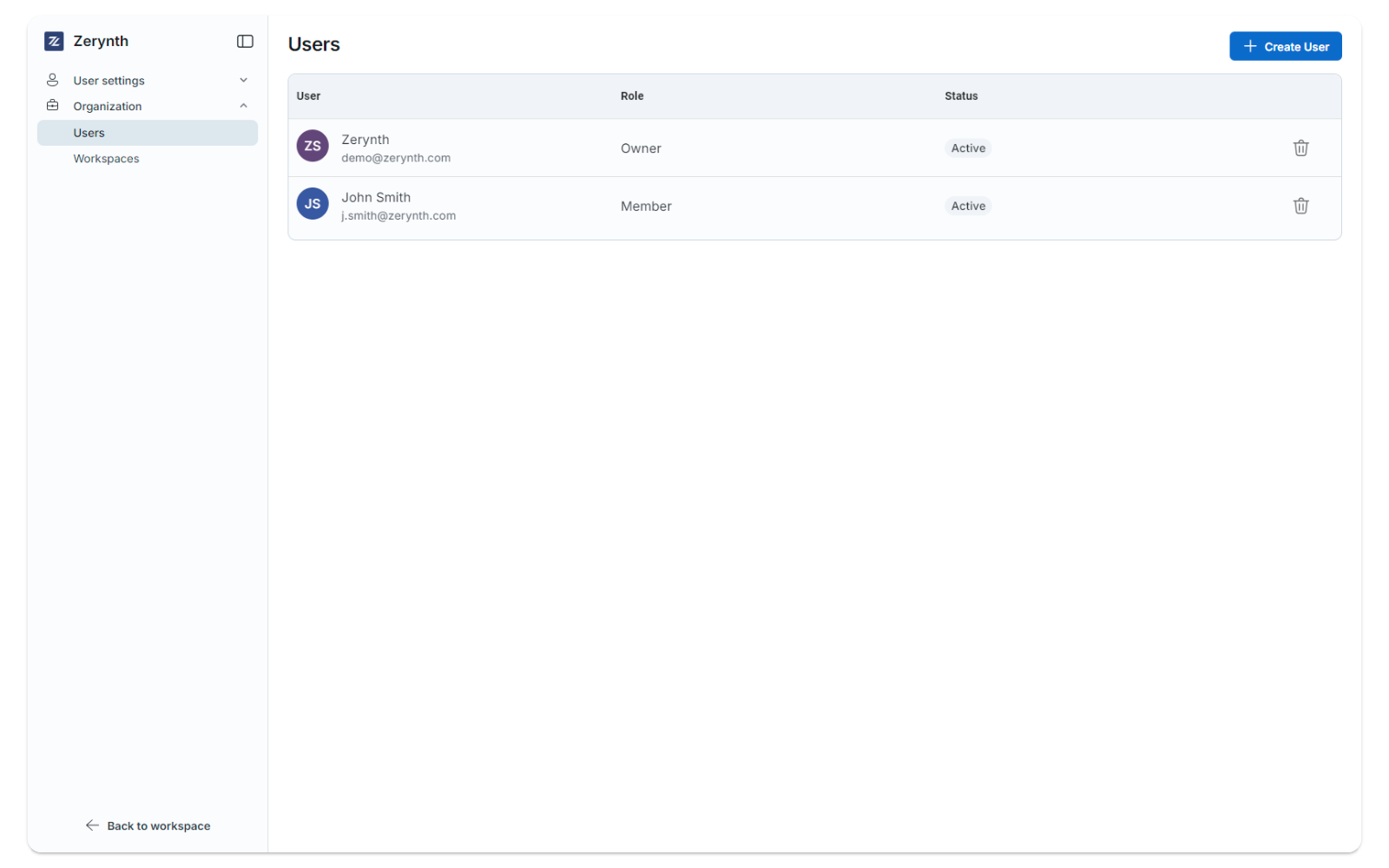1389x868 pixels.
Task: Click the Owner role cell
Action: 641,148
